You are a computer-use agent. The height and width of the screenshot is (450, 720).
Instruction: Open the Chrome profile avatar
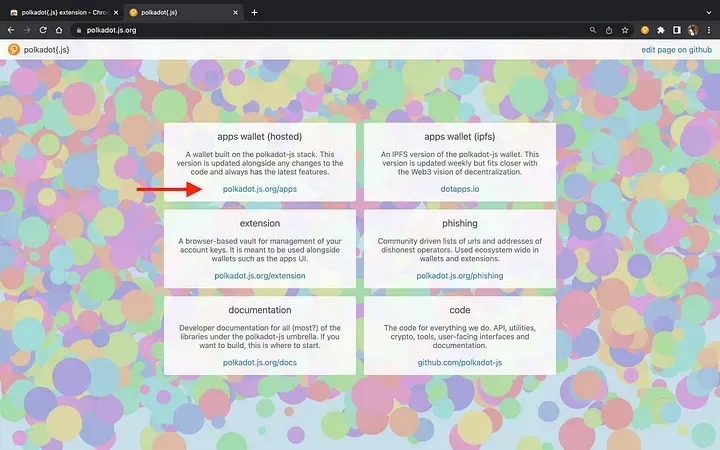[x=693, y=30]
